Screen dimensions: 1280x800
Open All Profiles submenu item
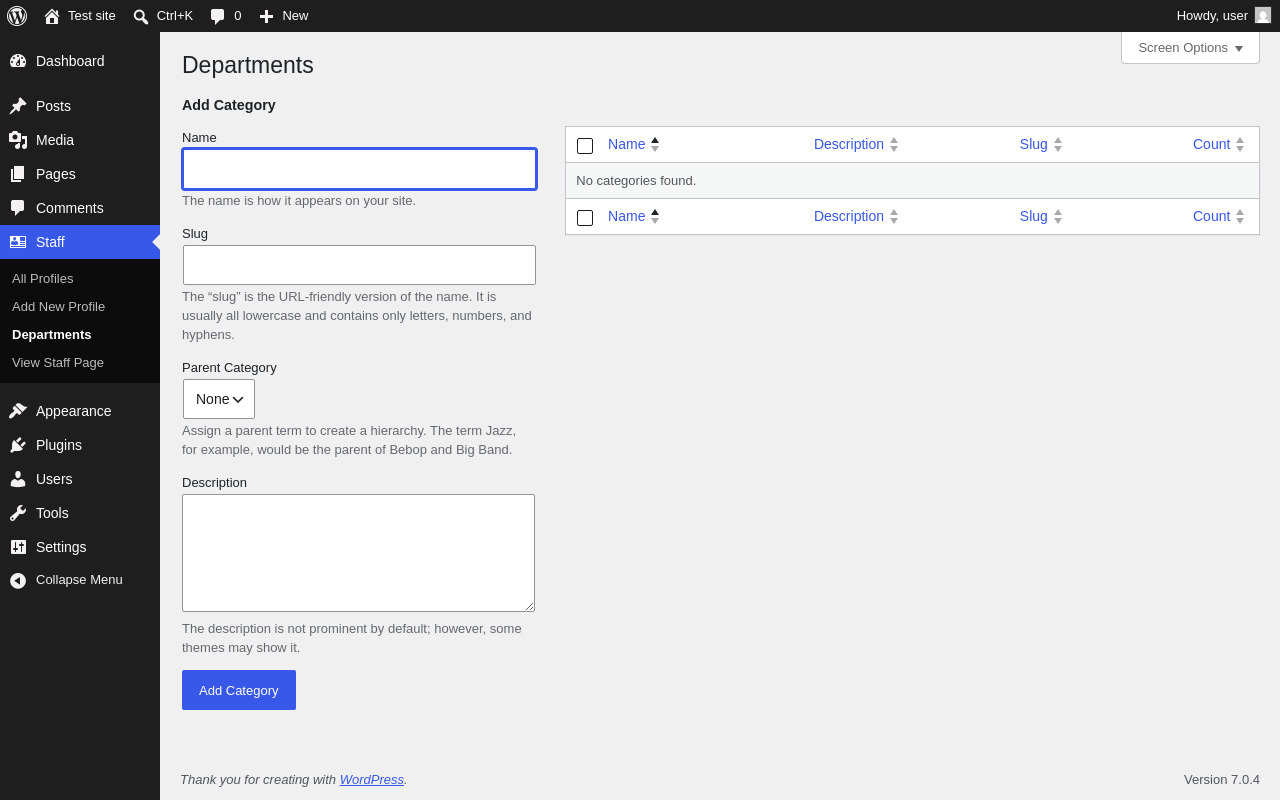click(43, 278)
